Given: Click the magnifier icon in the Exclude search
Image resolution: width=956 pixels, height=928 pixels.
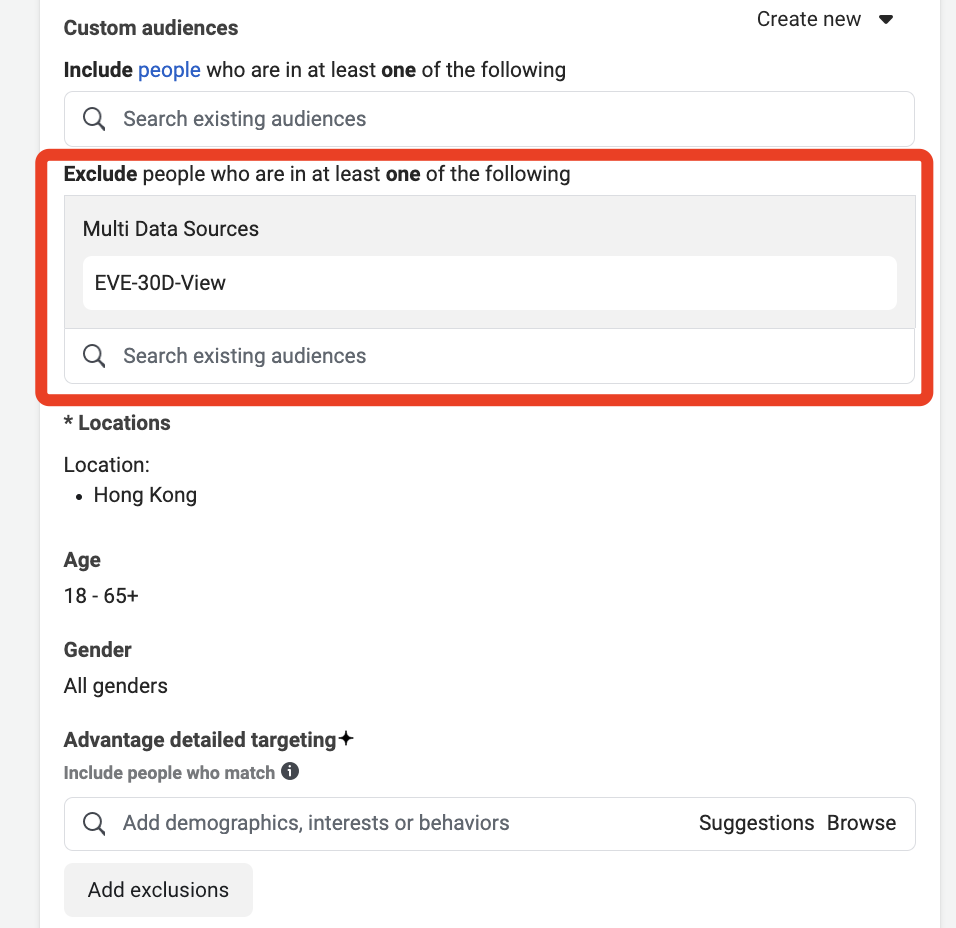Looking at the screenshot, I should tap(94, 356).
